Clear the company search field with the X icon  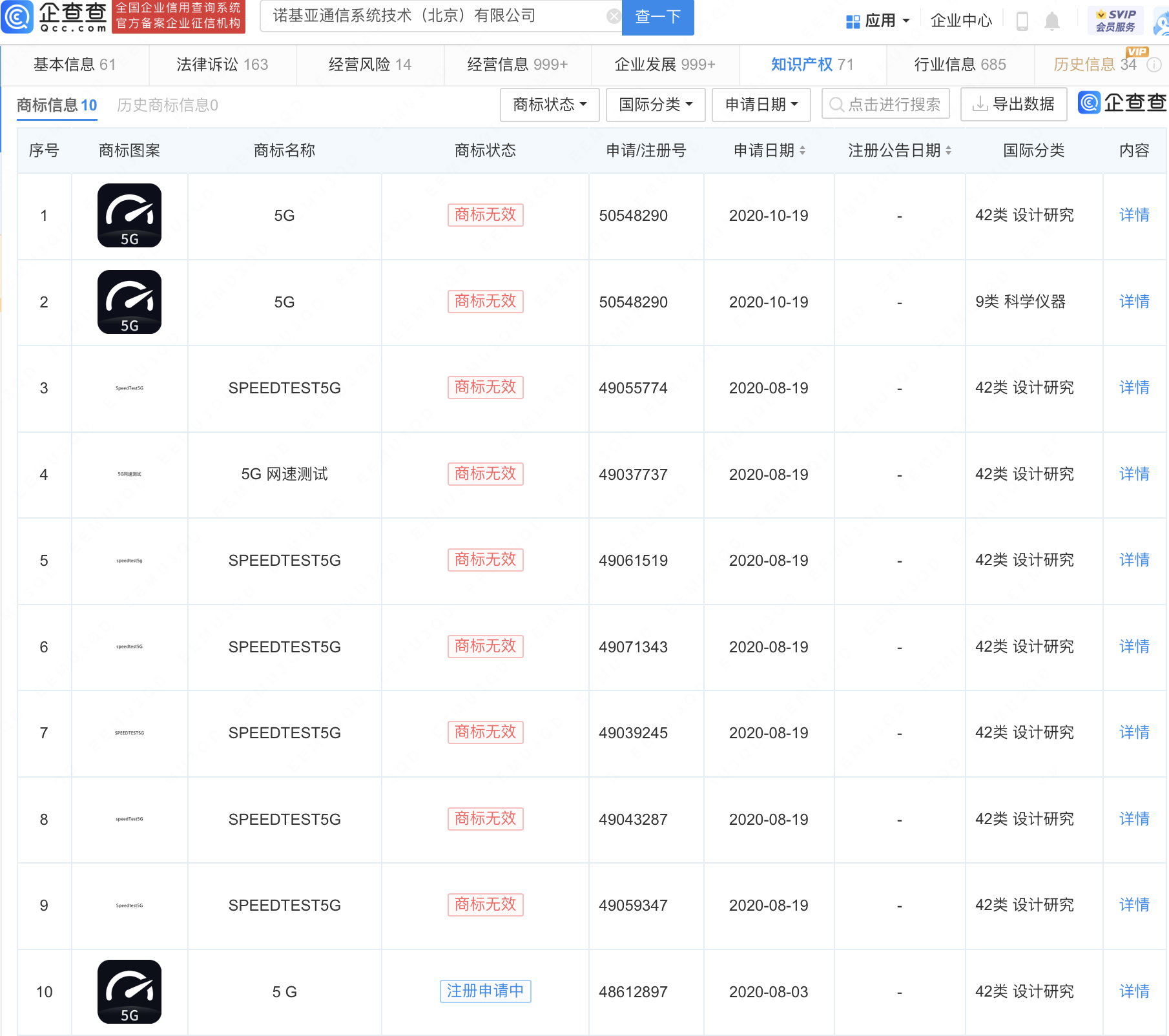click(x=614, y=16)
